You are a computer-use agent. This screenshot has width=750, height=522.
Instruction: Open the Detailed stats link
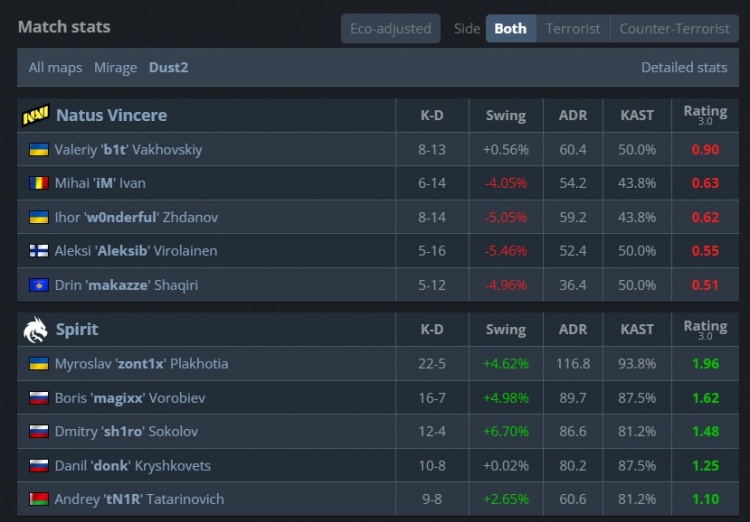coord(684,67)
